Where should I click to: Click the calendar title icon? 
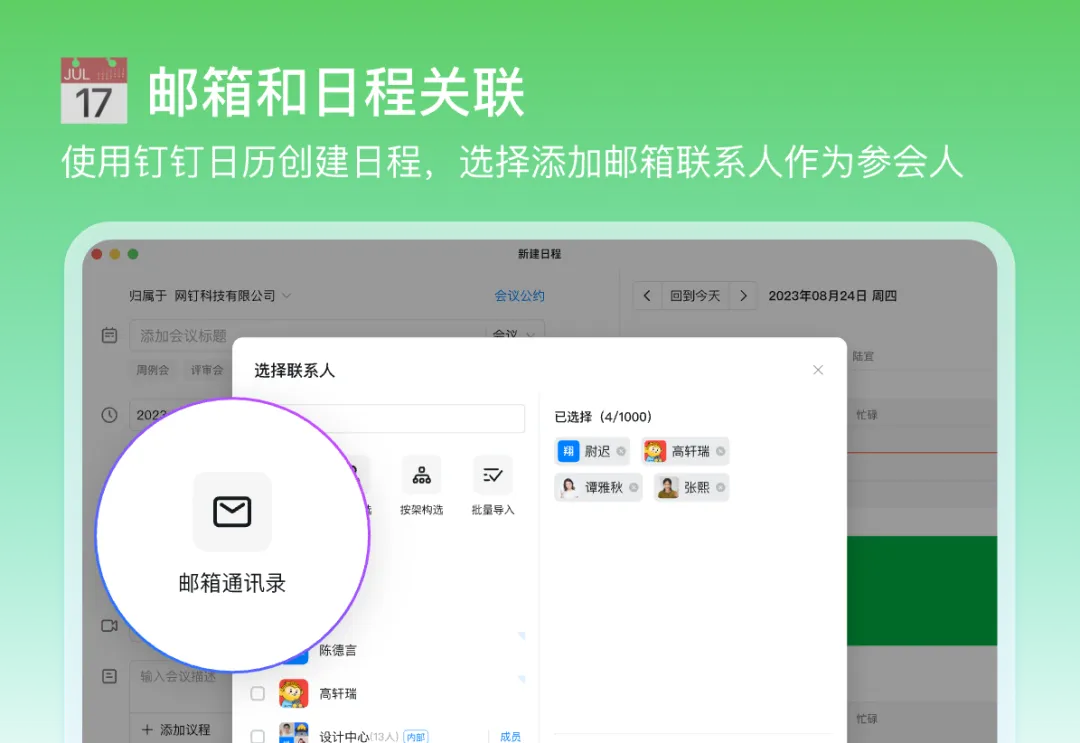pos(110,335)
